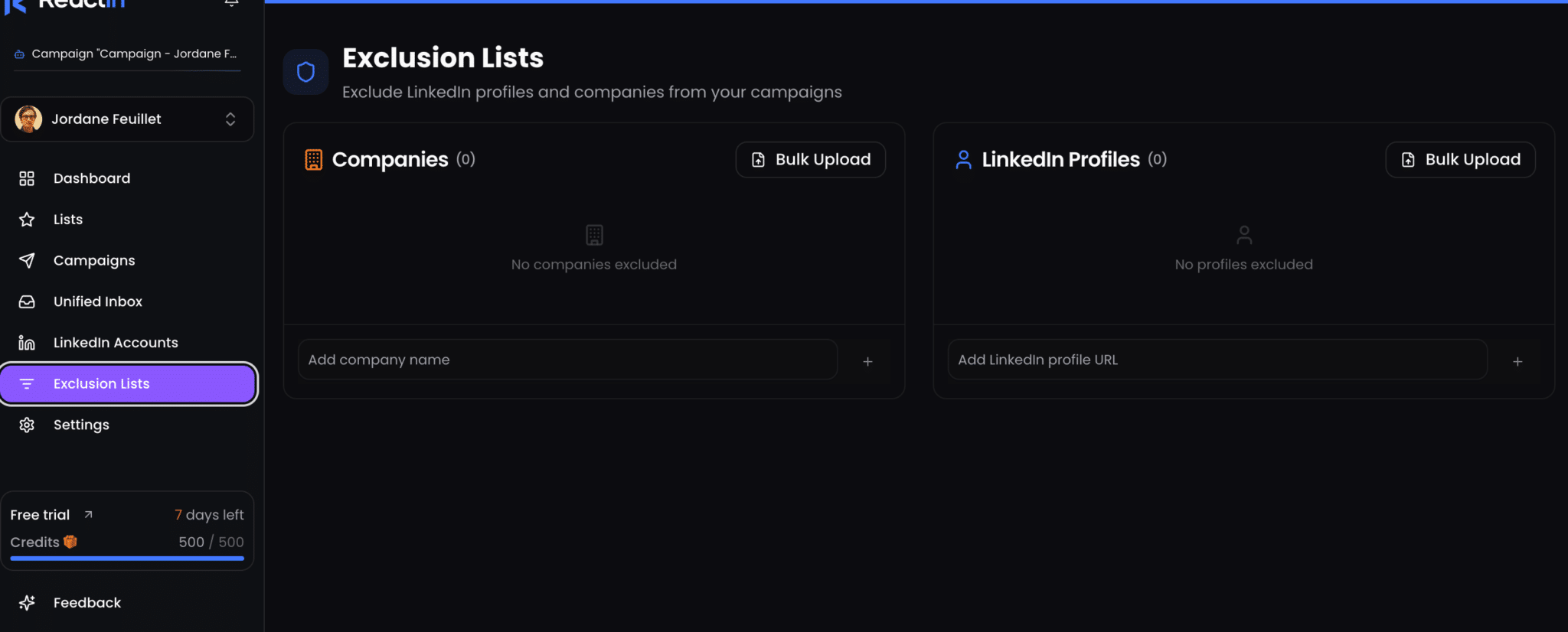Image resolution: width=1568 pixels, height=632 pixels.
Task: Click the Free trial arrow icon
Action: point(89,515)
